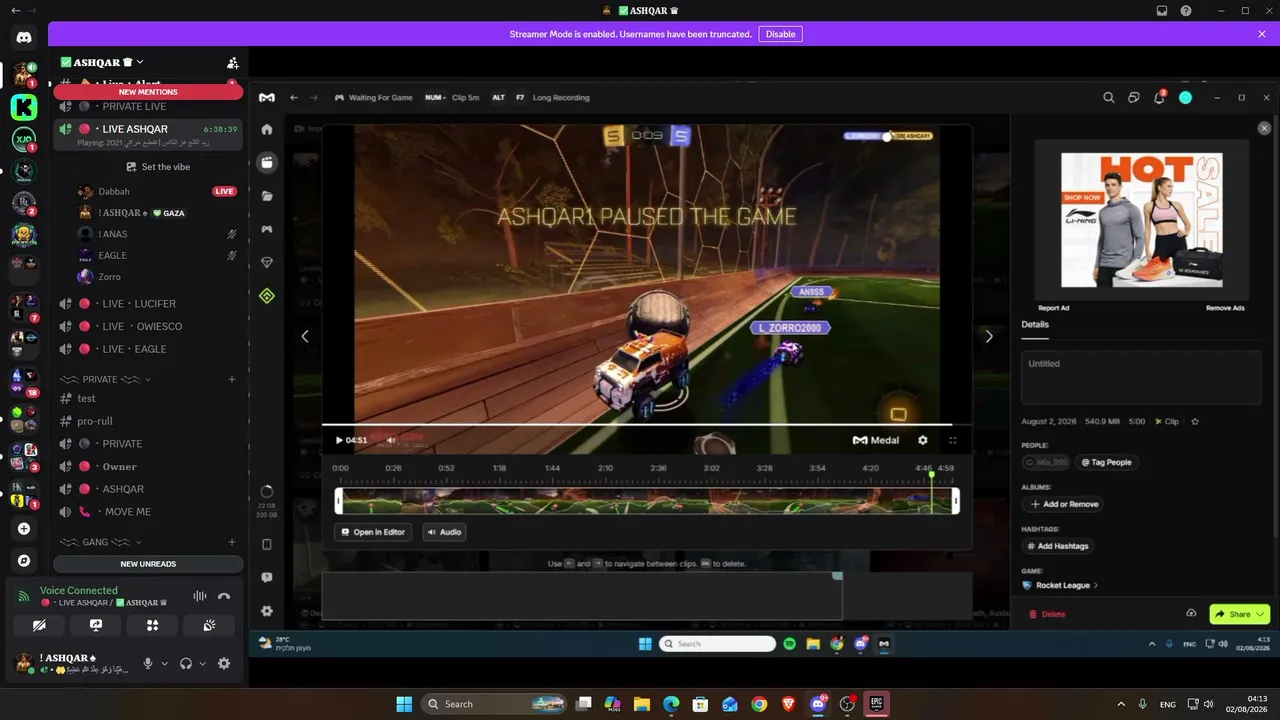Viewport: 1280px width, 720px height.
Task: Open the soundboard icon in voice panel
Action: 209,625
